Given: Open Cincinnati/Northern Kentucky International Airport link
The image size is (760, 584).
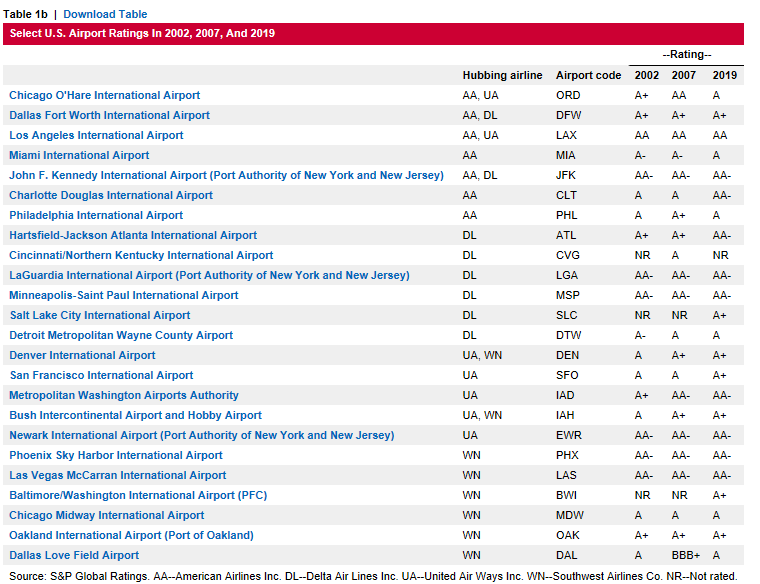Looking at the screenshot, I should click(141, 255).
